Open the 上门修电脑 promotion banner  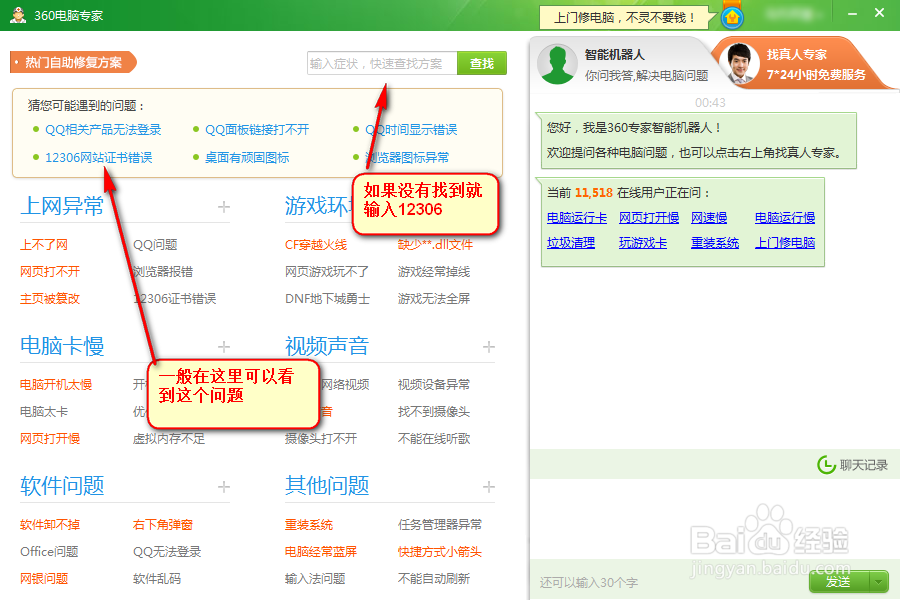point(624,18)
